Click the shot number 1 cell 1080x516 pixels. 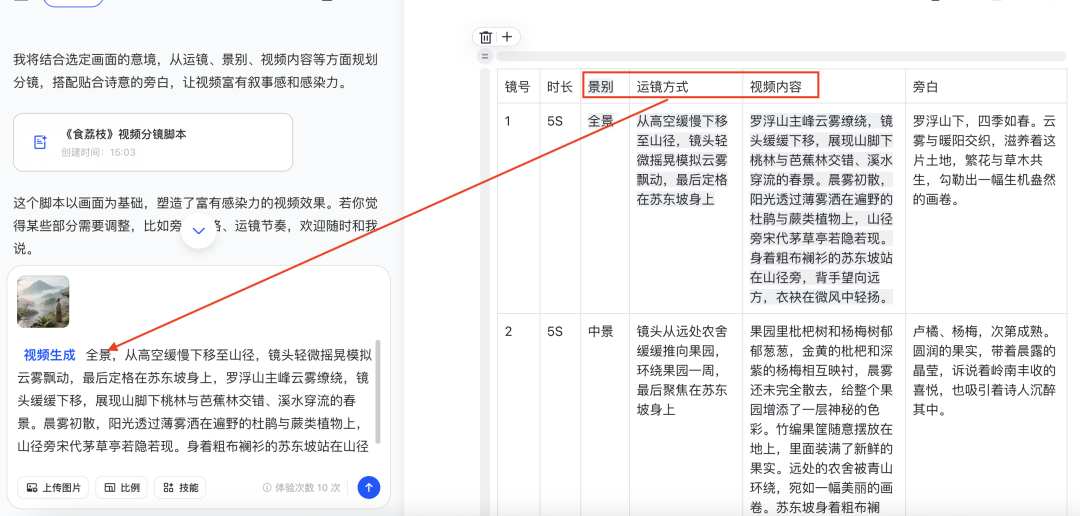pos(519,207)
